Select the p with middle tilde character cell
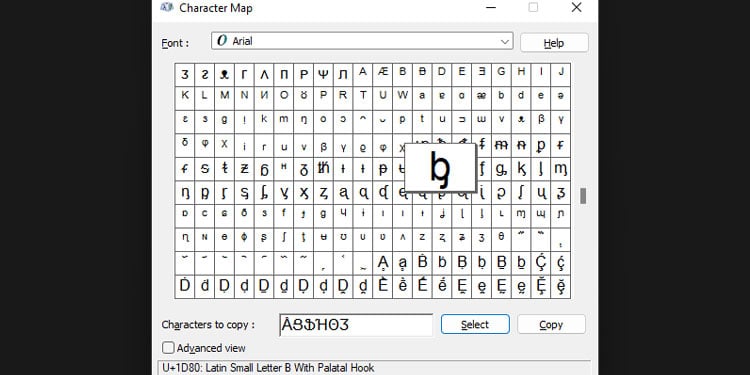The width and height of the screenshot is (750, 375). 541,145
